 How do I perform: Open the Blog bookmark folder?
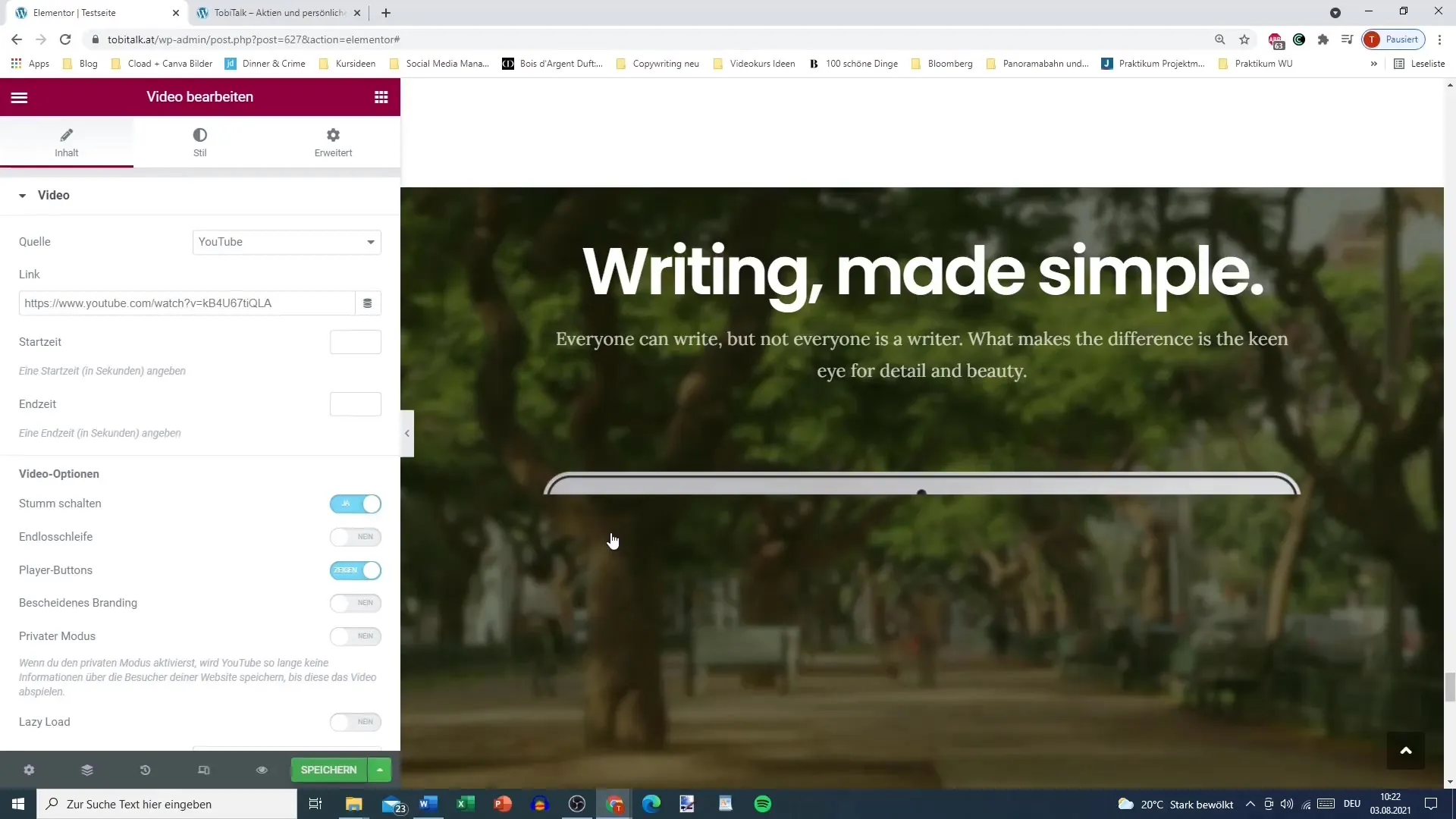[x=80, y=64]
